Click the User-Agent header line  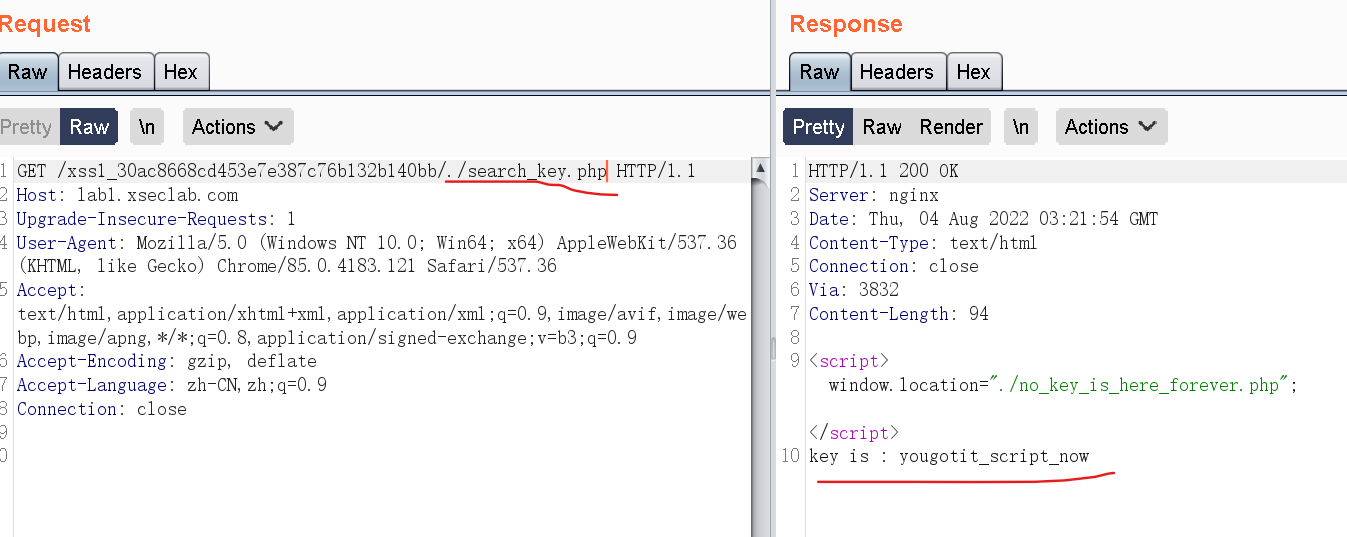377,255
